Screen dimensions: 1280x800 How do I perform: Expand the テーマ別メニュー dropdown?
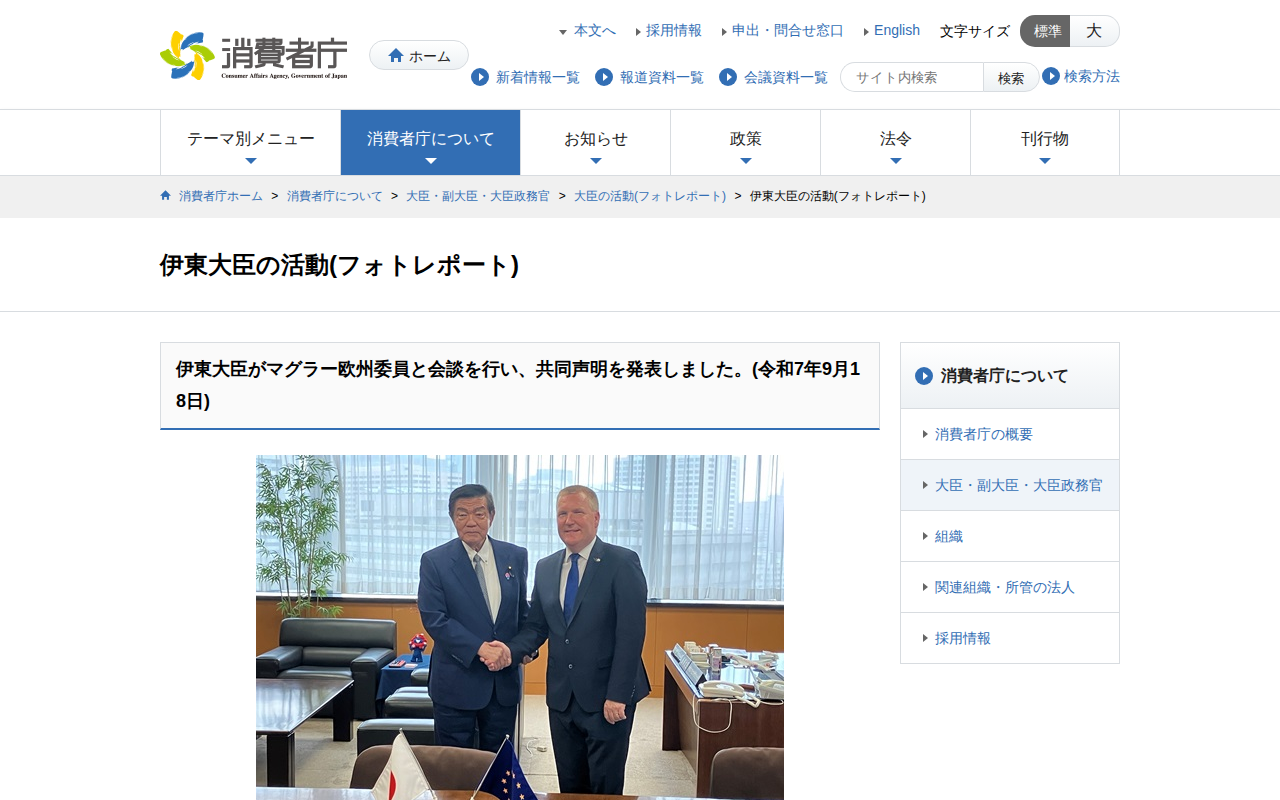point(251,143)
